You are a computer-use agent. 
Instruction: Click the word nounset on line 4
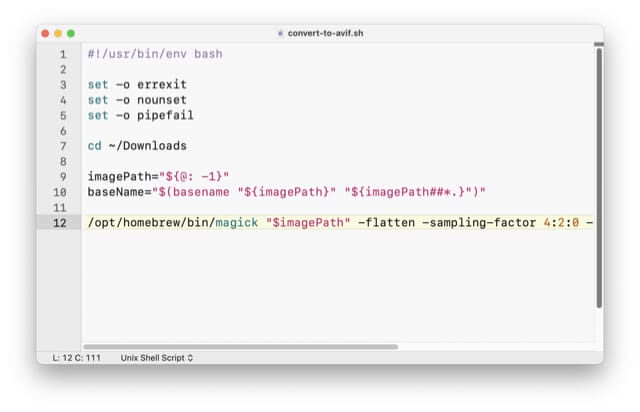pos(162,100)
